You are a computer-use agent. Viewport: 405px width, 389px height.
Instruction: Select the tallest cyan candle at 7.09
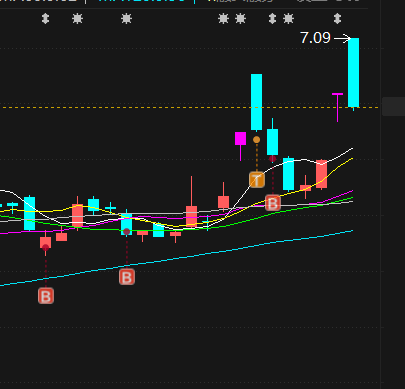point(353,73)
